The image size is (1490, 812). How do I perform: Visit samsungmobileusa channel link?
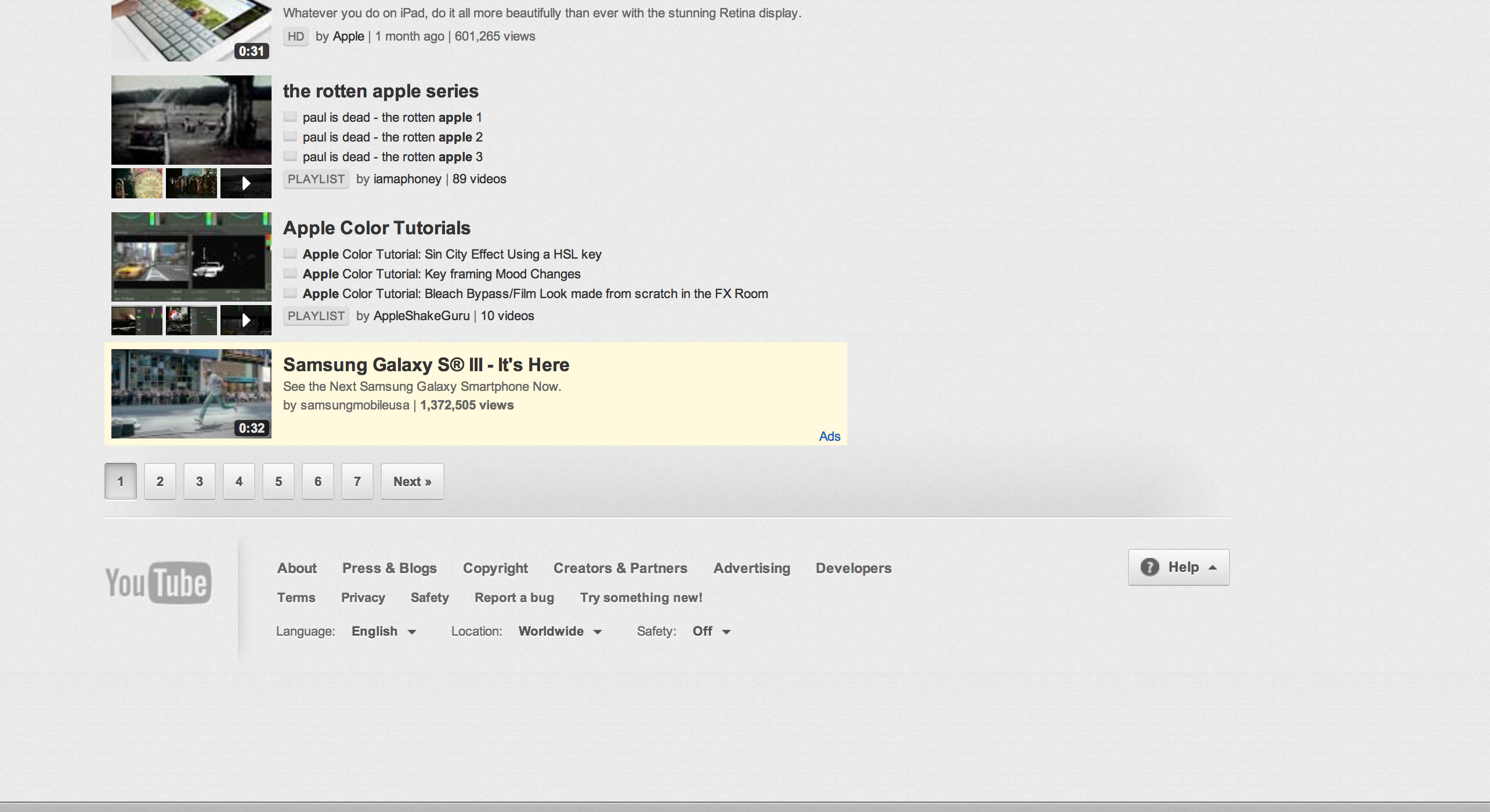coord(355,405)
